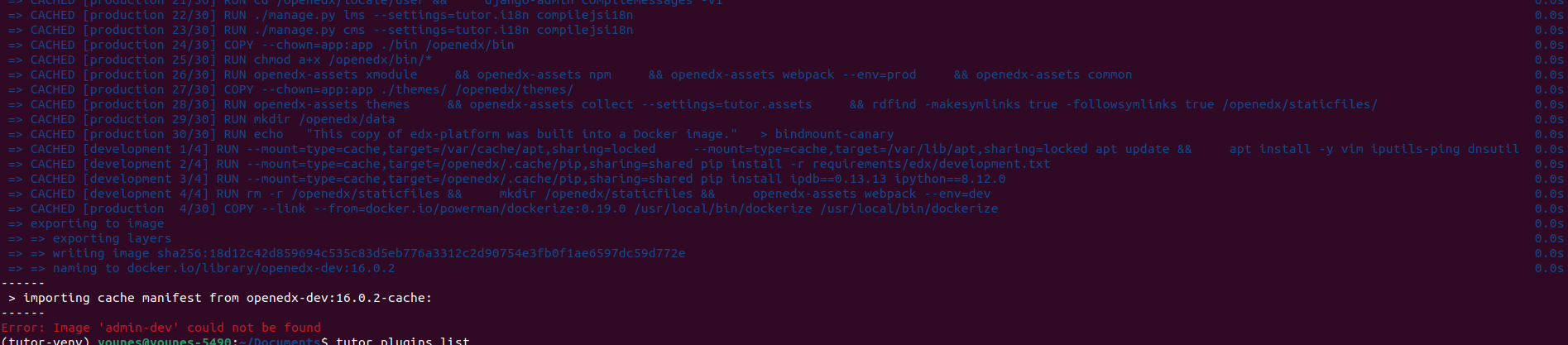This screenshot has height=345, width=1568.
Task: Click the '[production 30/30]' step label
Action: tap(149, 134)
